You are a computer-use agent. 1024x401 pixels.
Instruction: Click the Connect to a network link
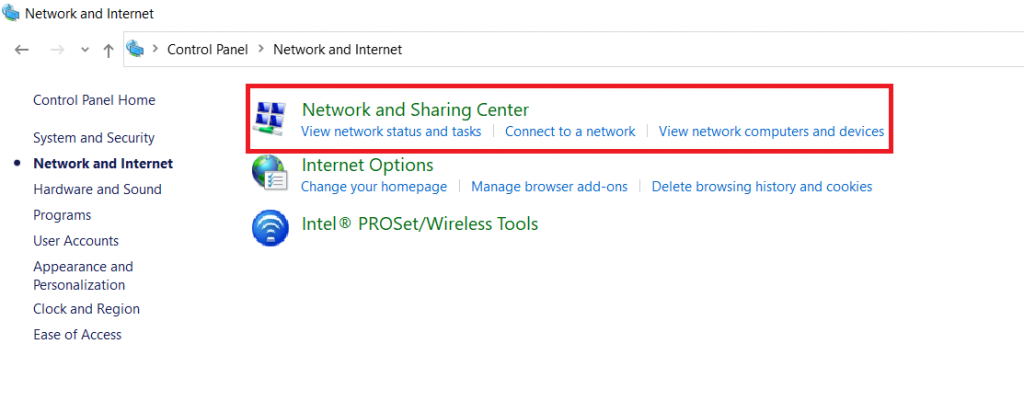[x=570, y=131]
